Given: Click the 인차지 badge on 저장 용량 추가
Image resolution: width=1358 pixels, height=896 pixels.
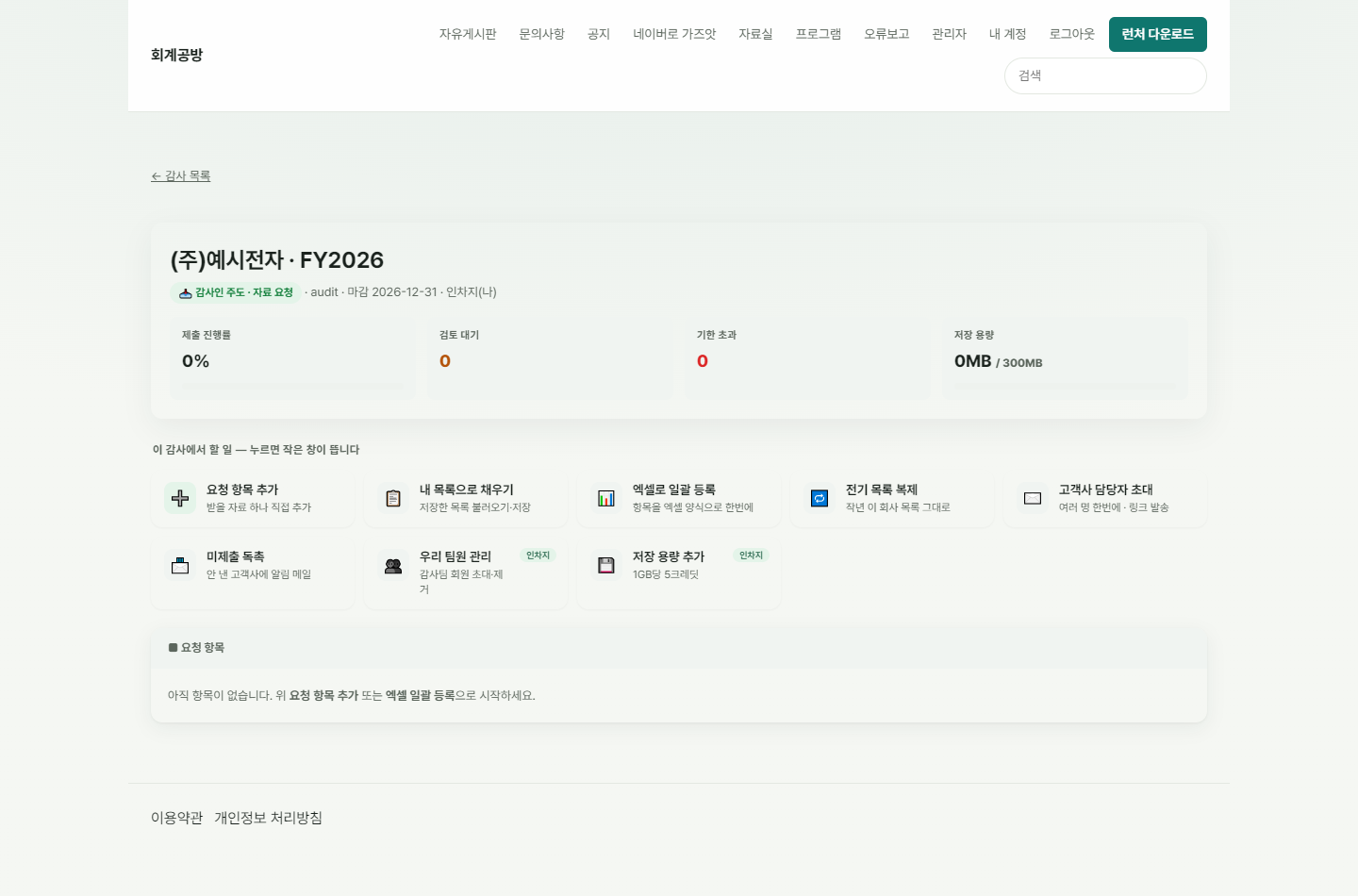Looking at the screenshot, I should pos(752,556).
